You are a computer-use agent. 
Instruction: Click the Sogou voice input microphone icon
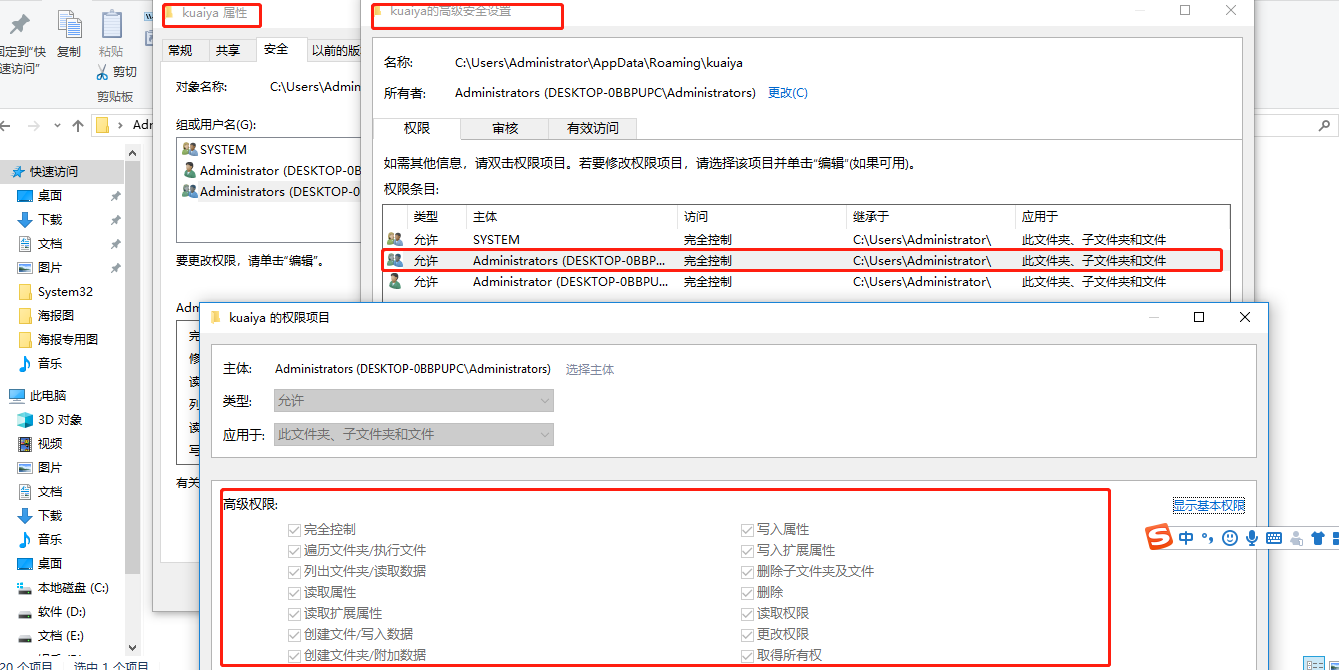click(x=1252, y=538)
